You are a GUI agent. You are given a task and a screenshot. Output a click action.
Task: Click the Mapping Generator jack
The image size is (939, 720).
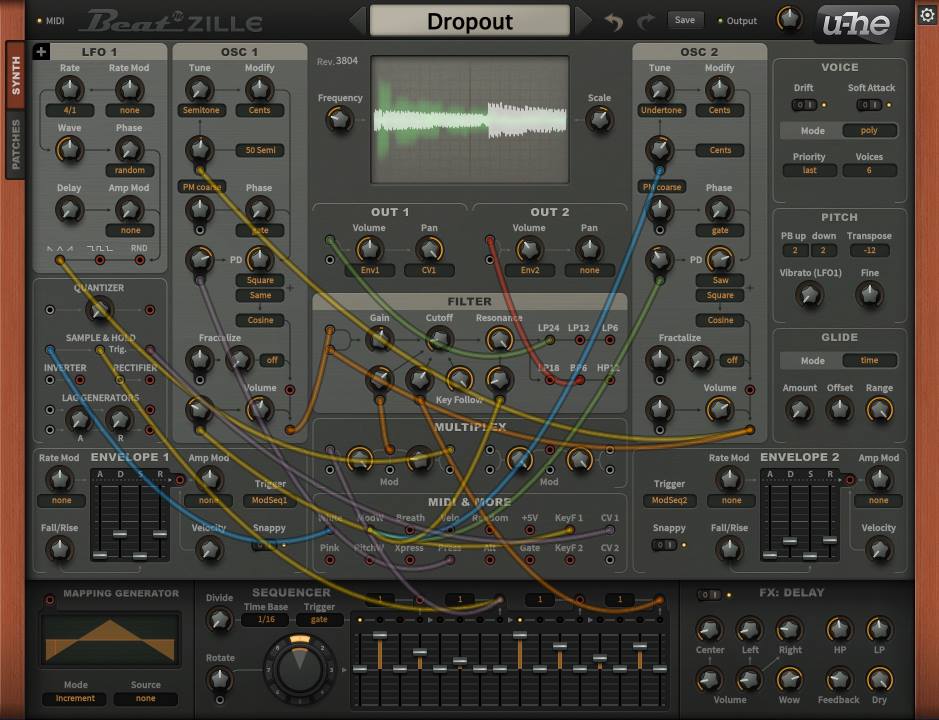[x=50, y=599]
